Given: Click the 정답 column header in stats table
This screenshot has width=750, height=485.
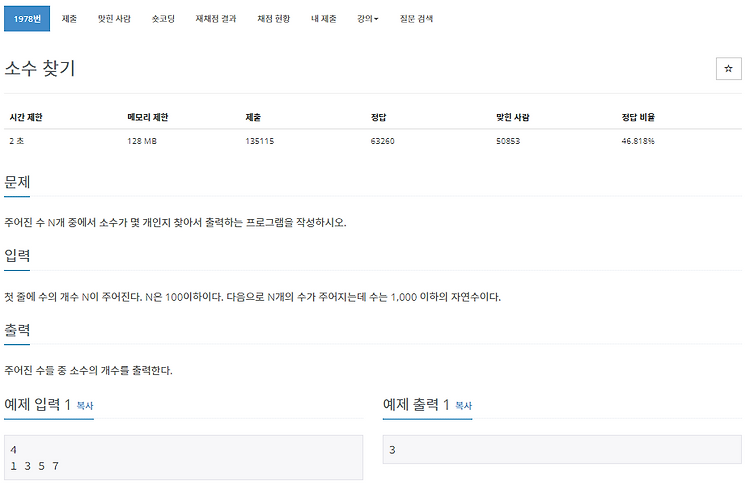Looking at the screenshot, I should coord(378,117).
